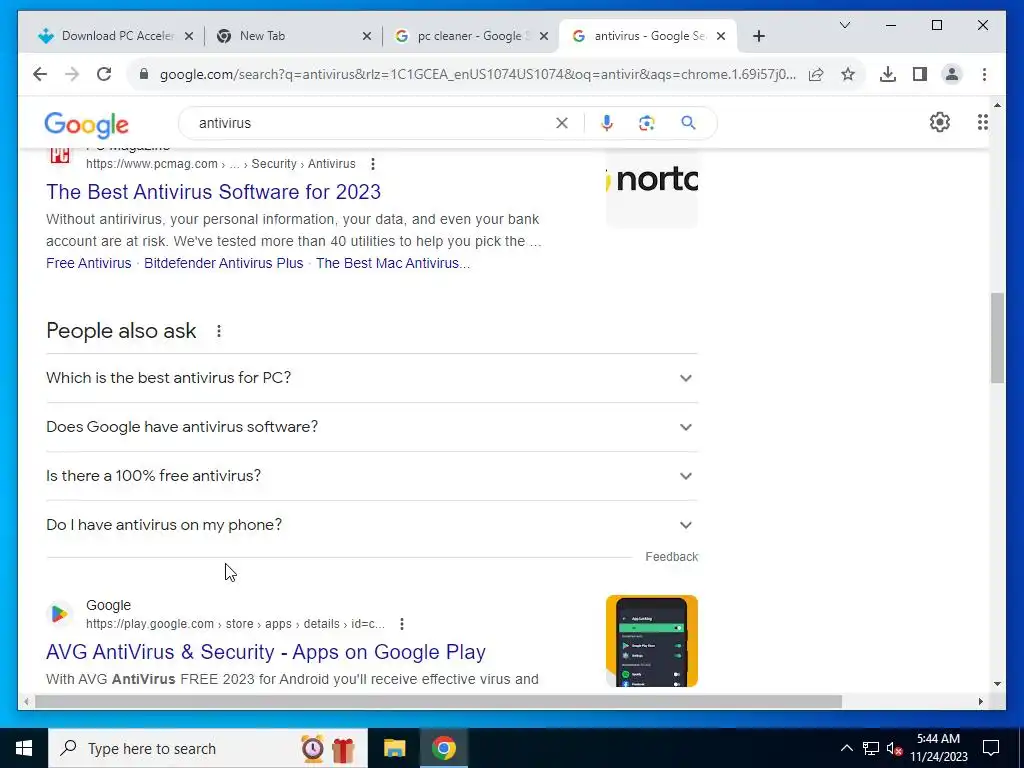Click the Chrome taskbar icon

[443, 748]
